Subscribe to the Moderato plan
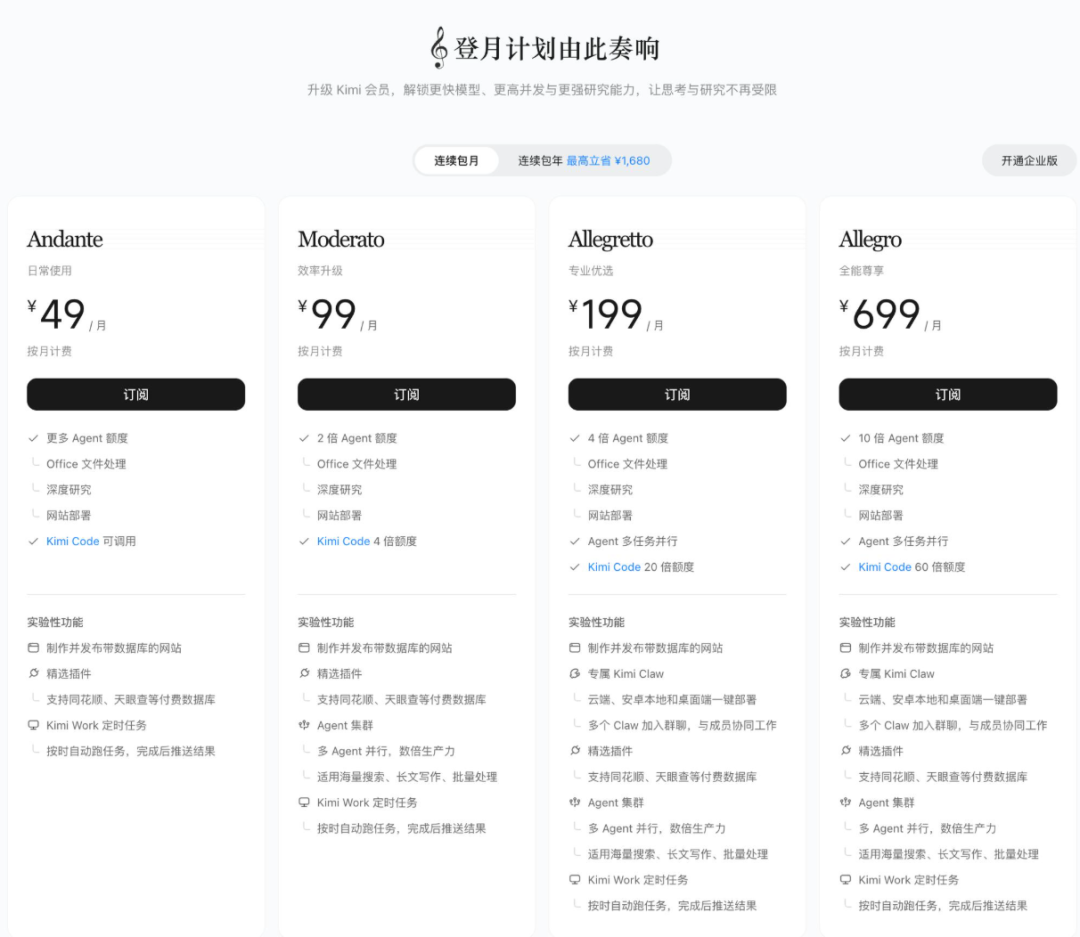Viewport: 1080px width, 937px height. tap(406, 394)
